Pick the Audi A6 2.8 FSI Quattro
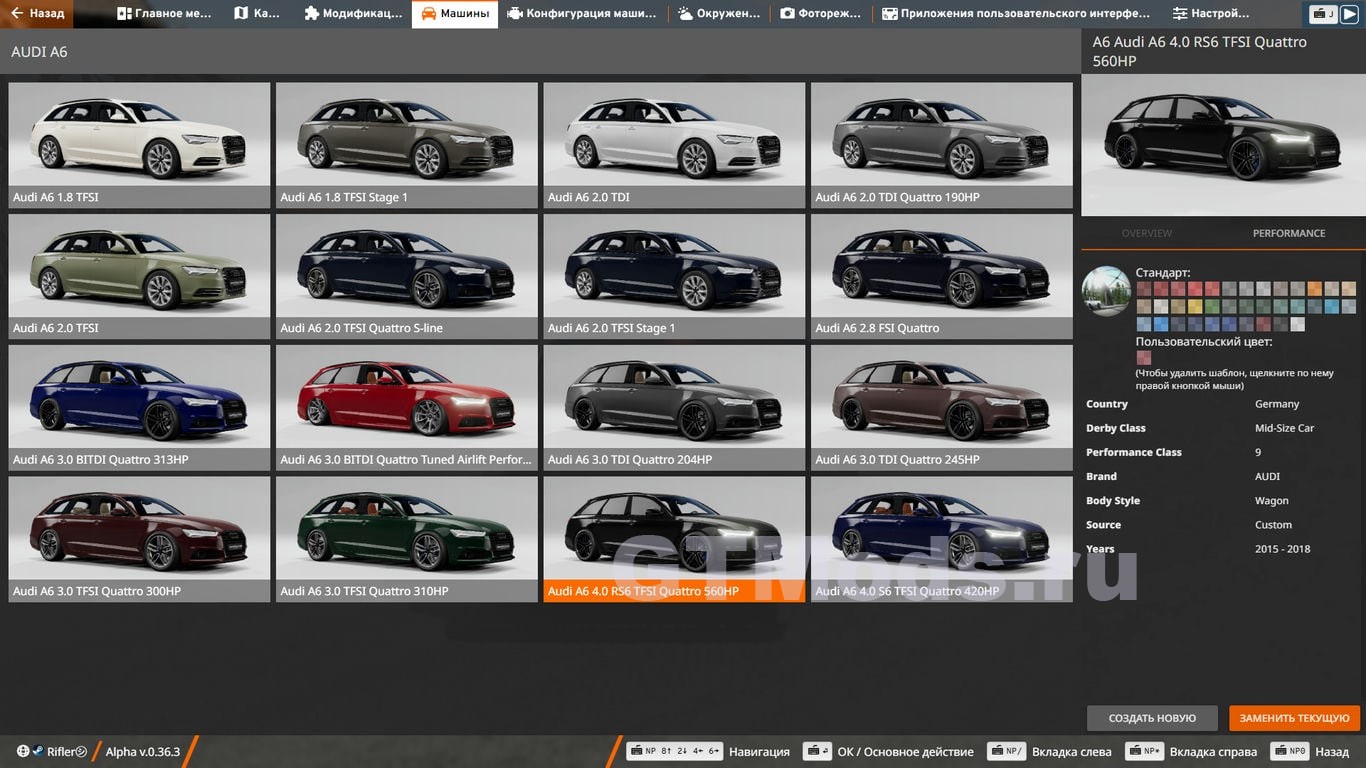Viewport: 1366px width, 768px height. tap(942, 276)
